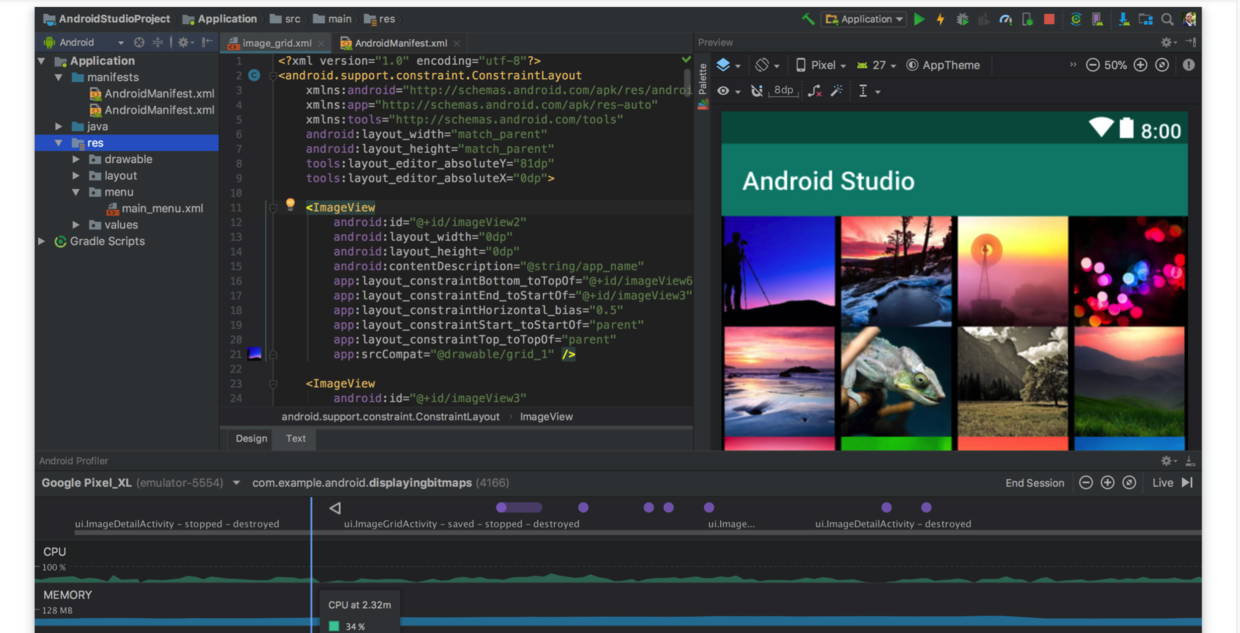
Task: Clear all constraints using the delete-constraints icon
Action: click(x=814, y=90)
